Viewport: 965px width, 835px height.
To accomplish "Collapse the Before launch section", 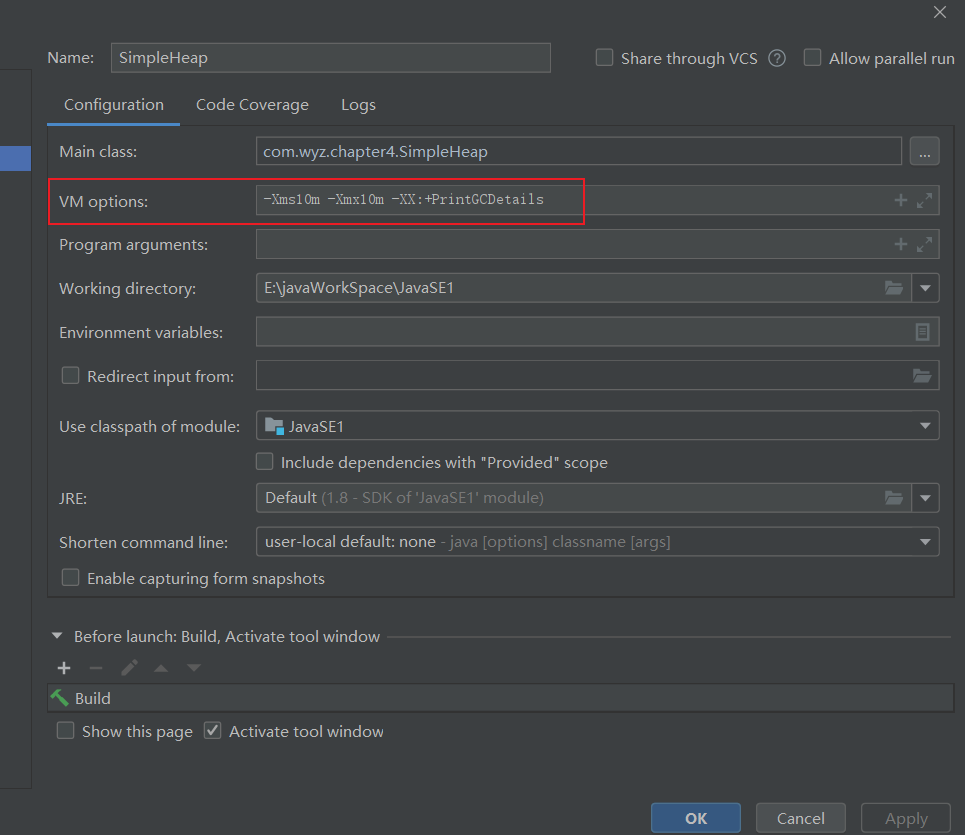I will point(56,636).
